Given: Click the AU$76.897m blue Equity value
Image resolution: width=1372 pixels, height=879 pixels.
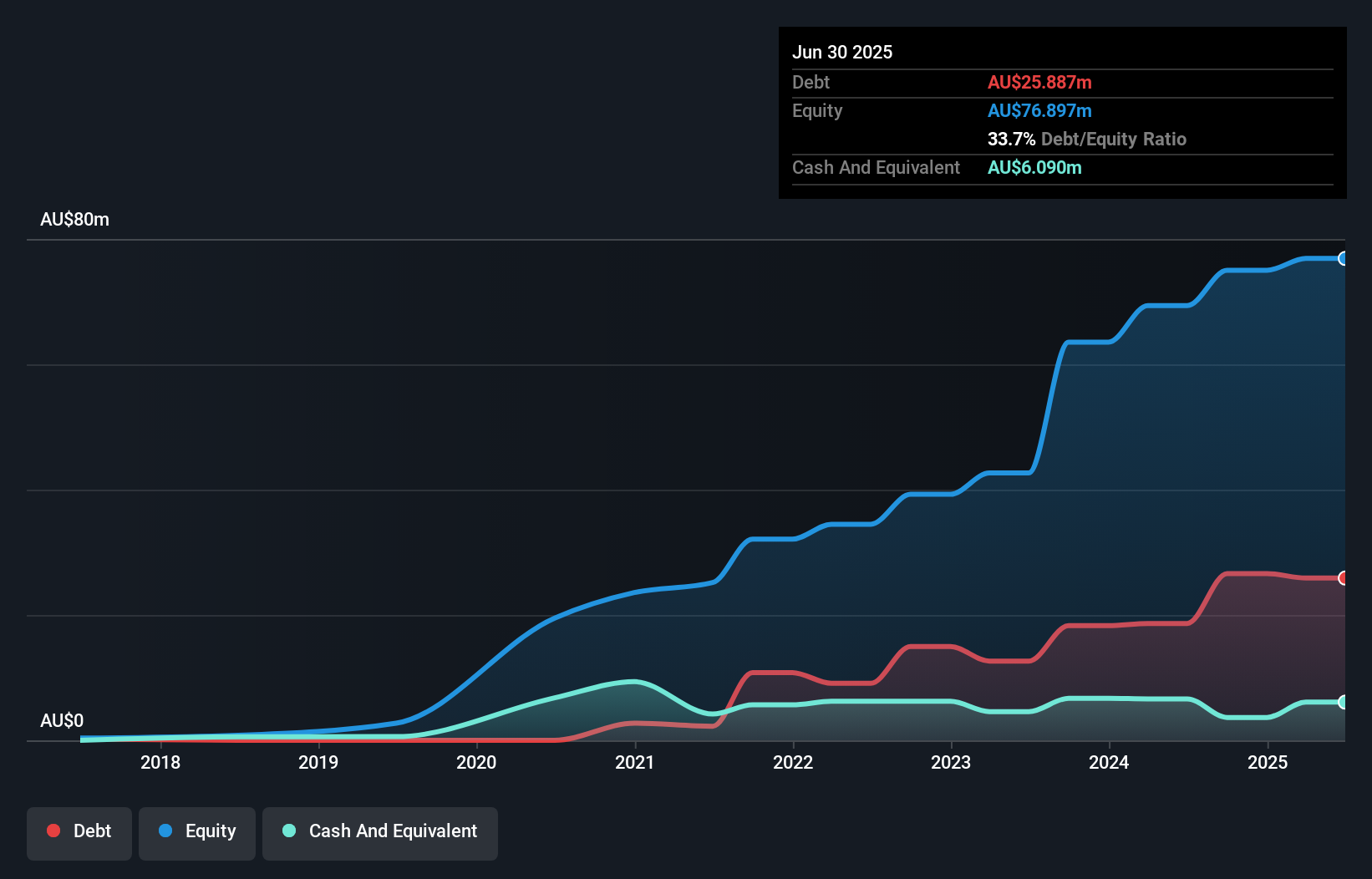Looking at the screenshot, I should click(1039, 110).
